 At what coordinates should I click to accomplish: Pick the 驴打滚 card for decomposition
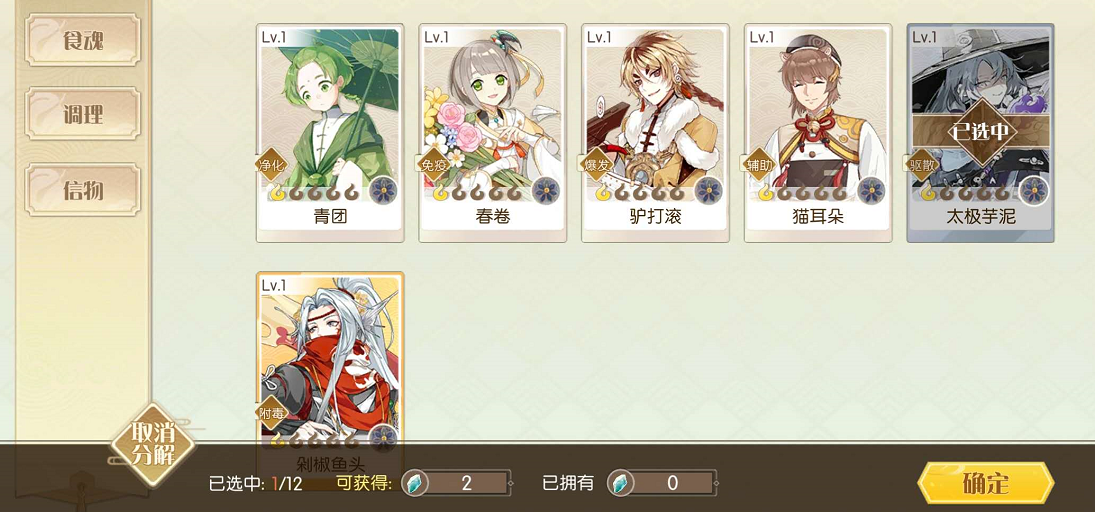point(655,133)
